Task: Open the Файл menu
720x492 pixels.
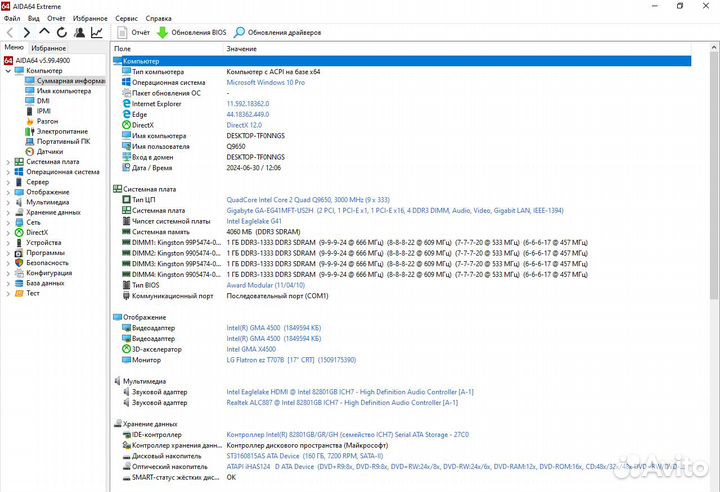Action: pyautogui.click(x=12, y=18)
